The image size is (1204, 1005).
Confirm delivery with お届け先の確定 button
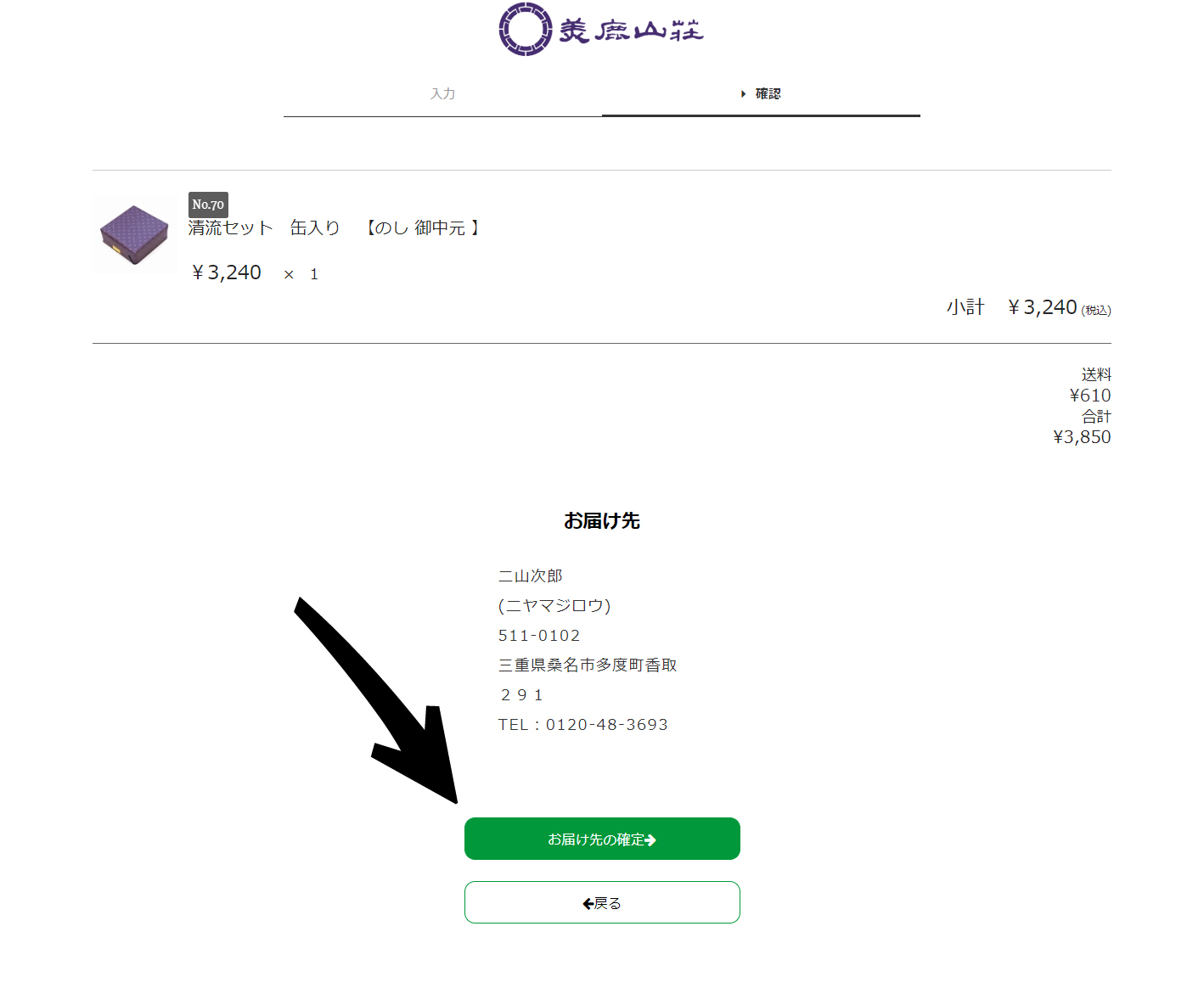(x=602, y=839)
